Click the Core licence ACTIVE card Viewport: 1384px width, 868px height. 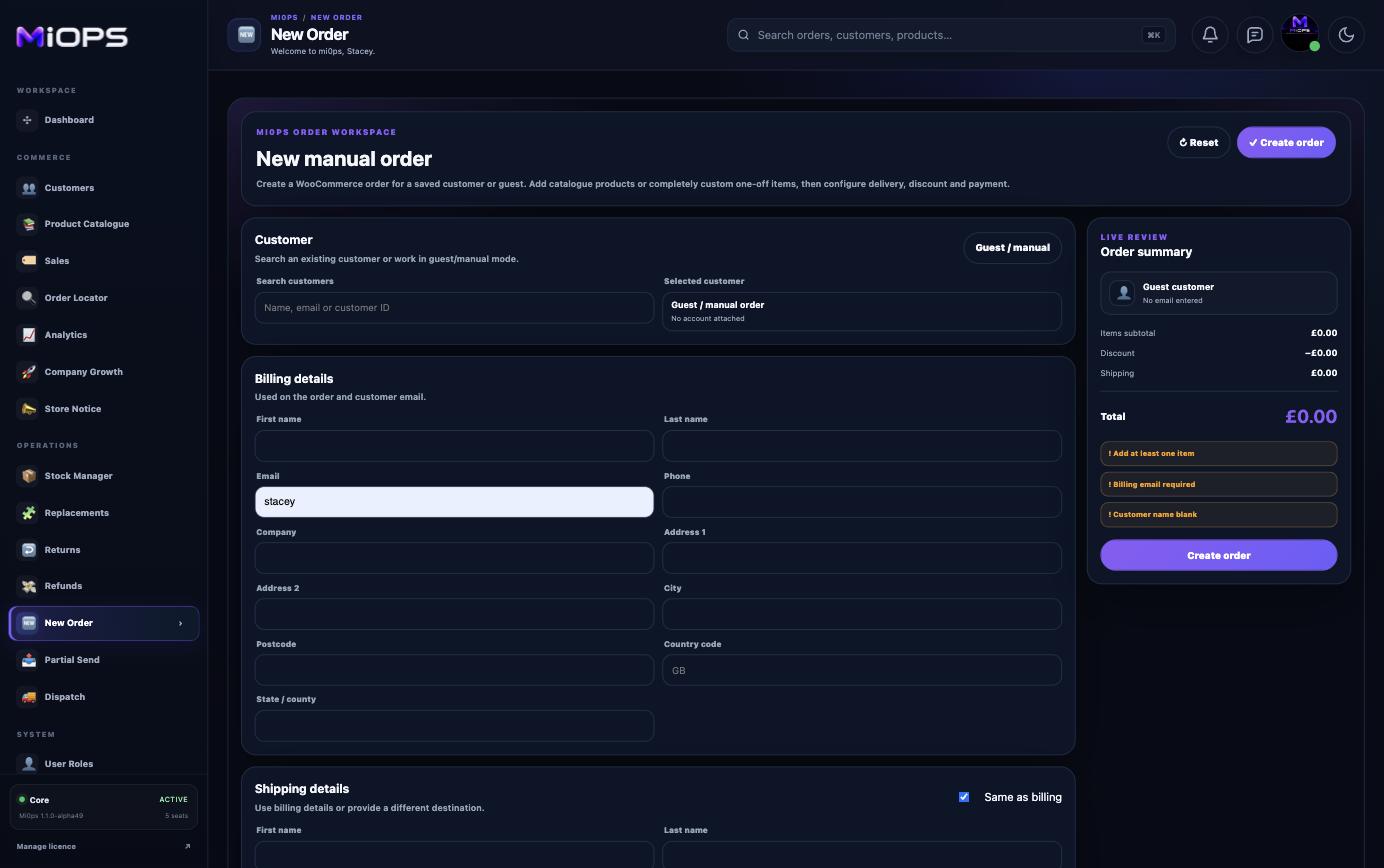point(104,807)
